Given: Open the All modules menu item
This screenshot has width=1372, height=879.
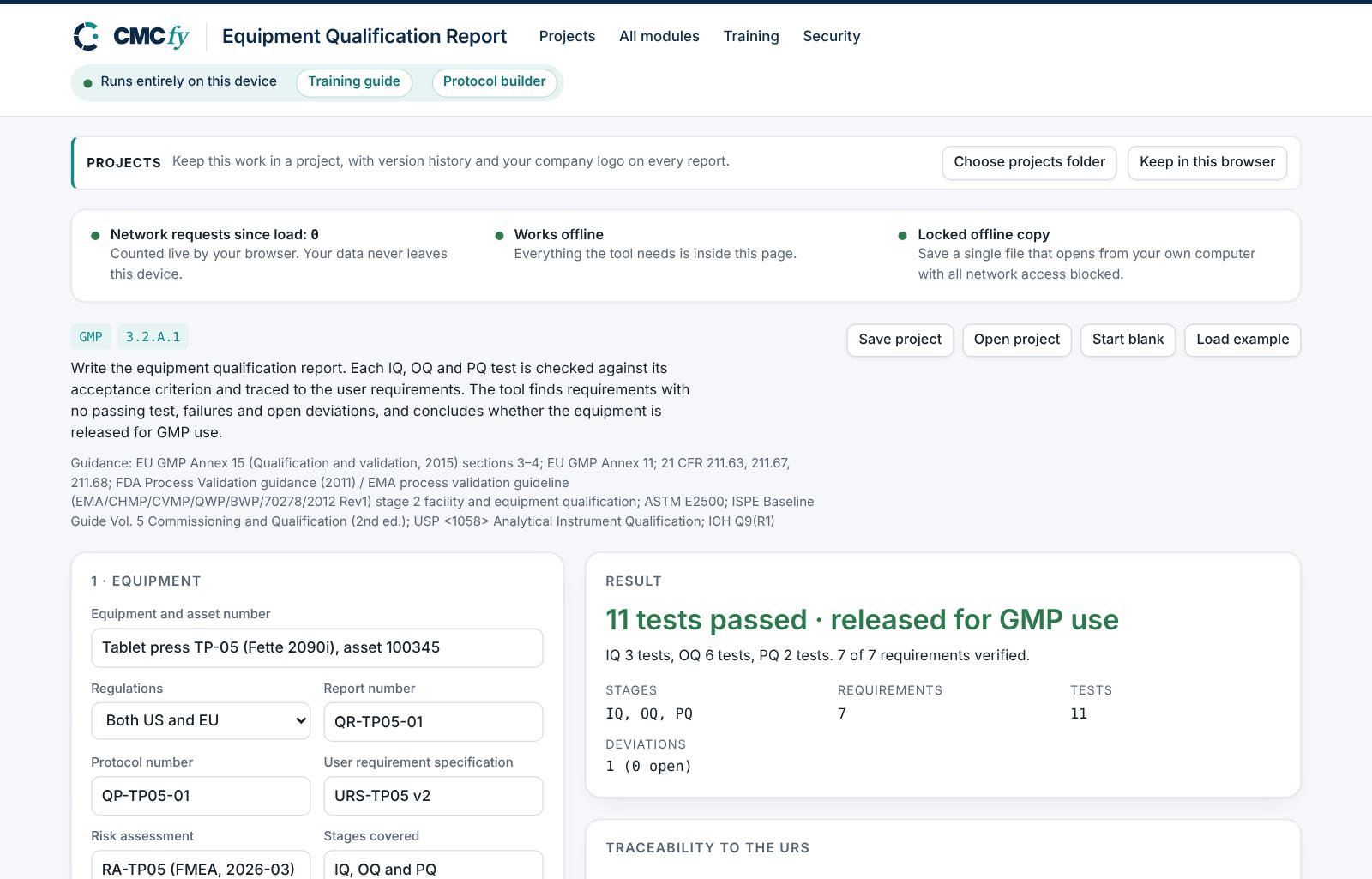Looking at the screenshot, I should [659, 36].
